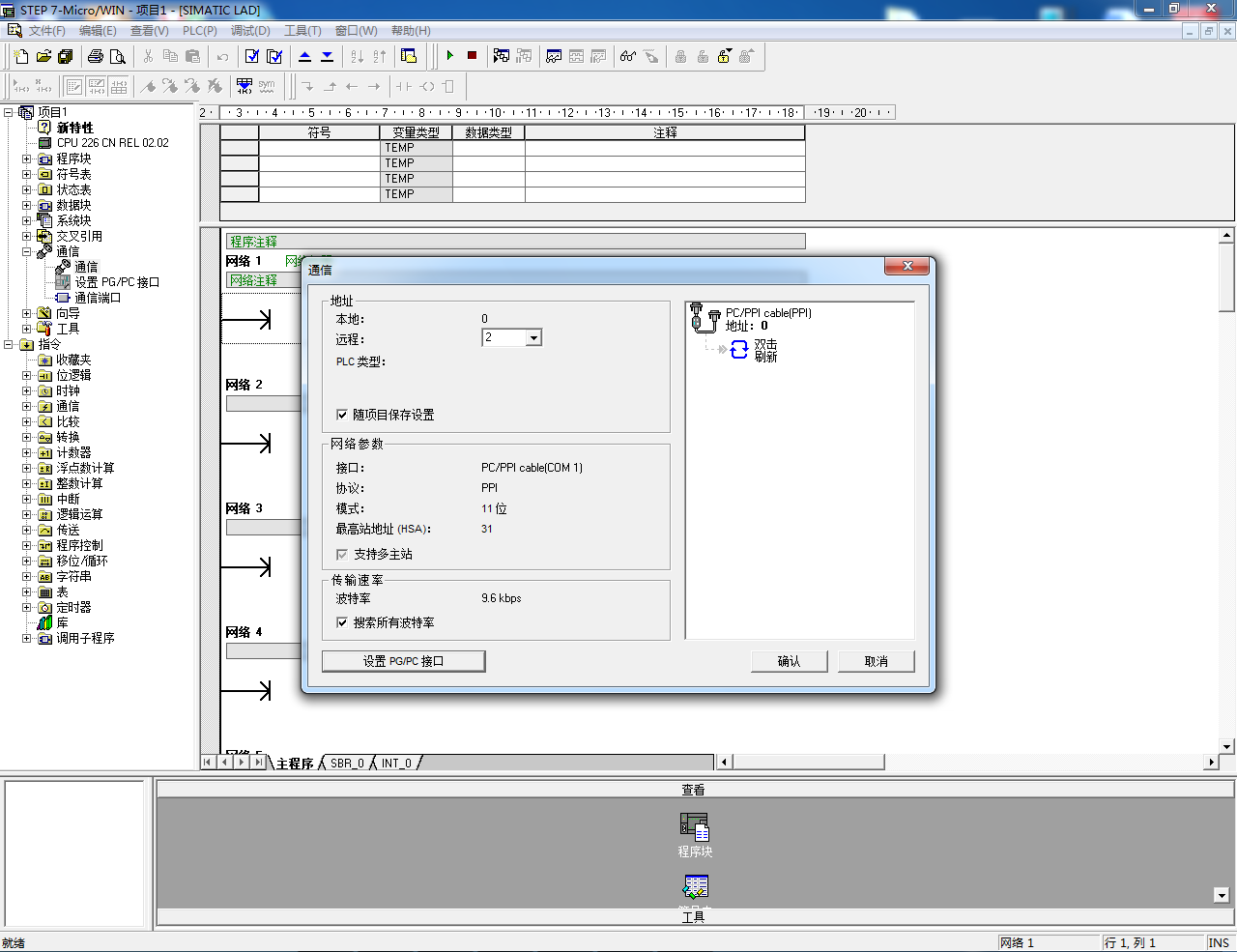
Task: Click the Chart Status glasses icon
Action: (628, 56)
